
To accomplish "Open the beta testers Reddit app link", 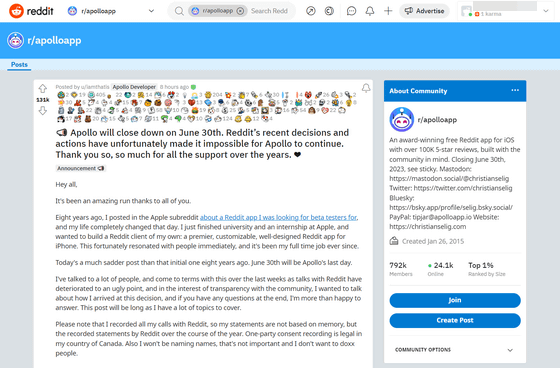I will [x=278, y=217].
